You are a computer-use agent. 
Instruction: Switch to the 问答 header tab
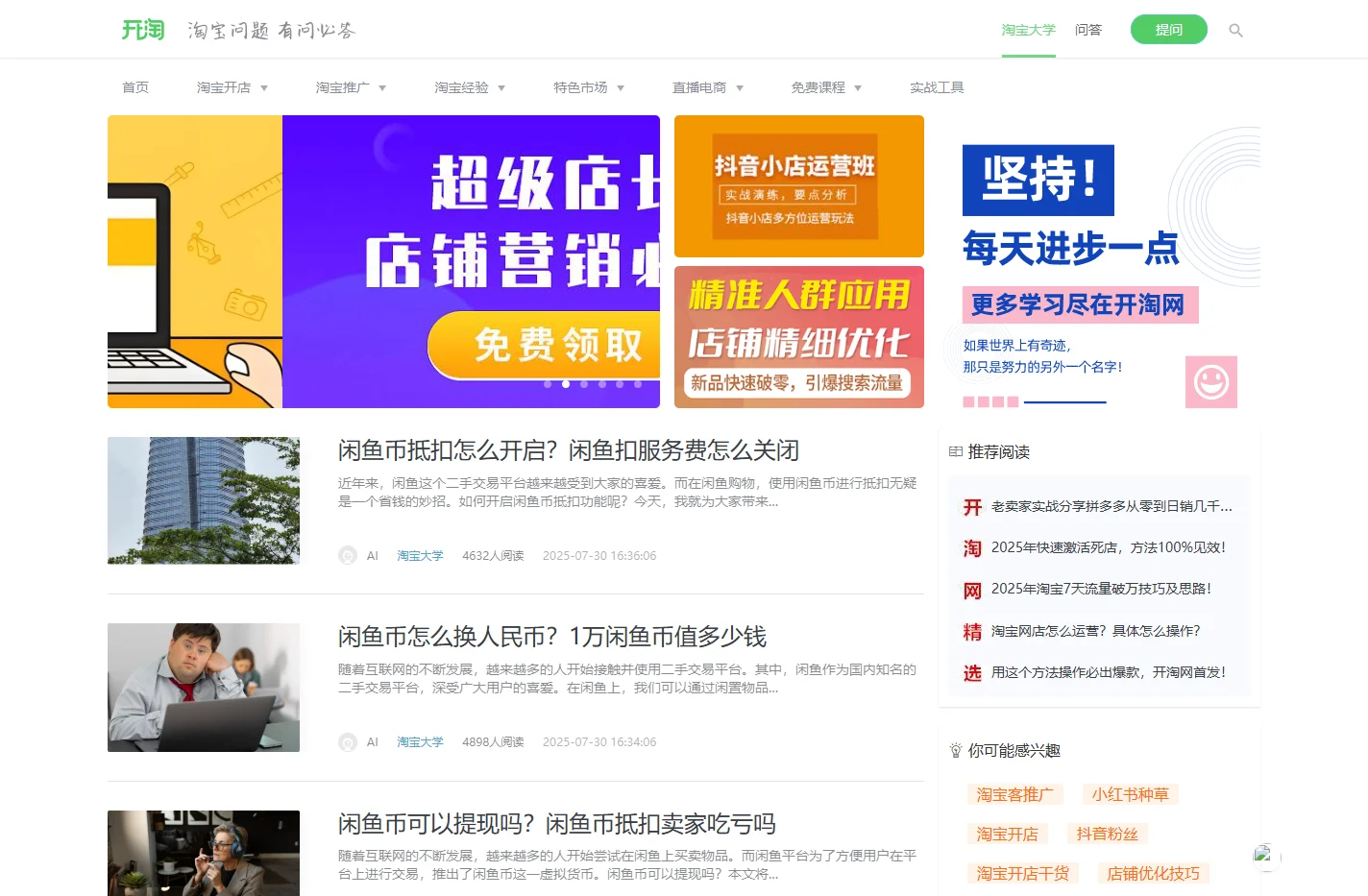1088,30
